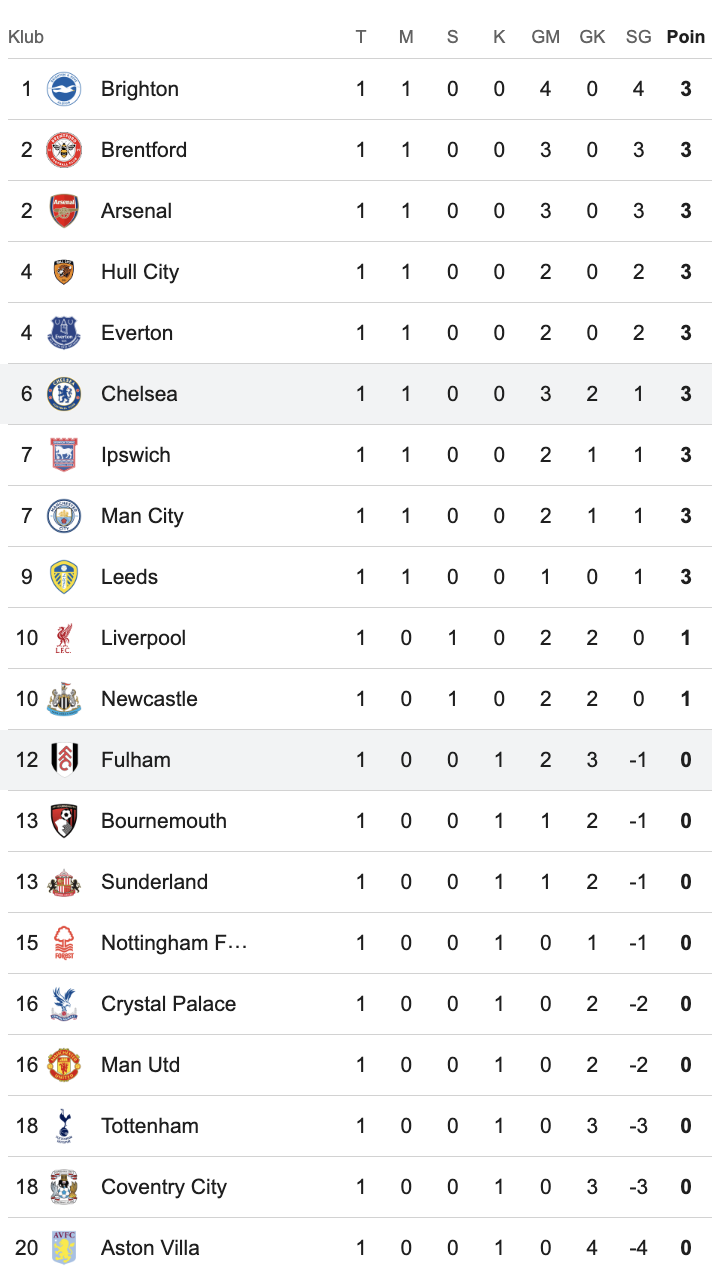This screenshot has height=1276, width=712.
Task: Select the Arsenal cannon crest
Action: pos(64,211)
